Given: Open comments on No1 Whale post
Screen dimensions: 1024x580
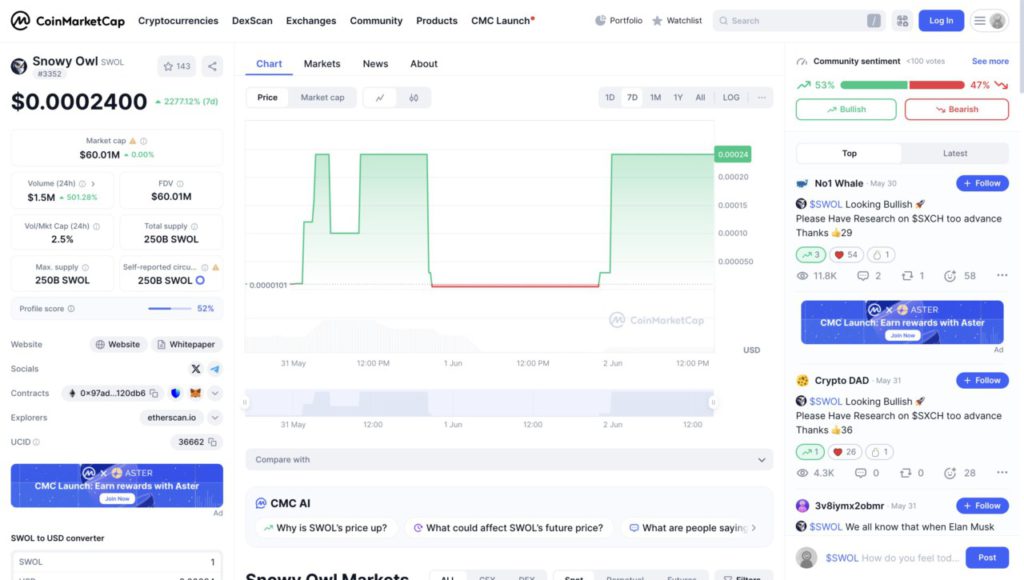Looking at the screenshot, I should 869,276.
